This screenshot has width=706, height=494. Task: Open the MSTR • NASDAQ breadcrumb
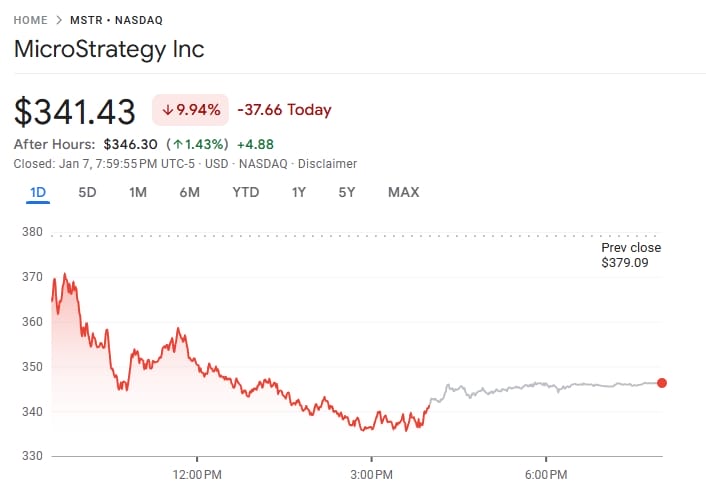click(116, 20)
